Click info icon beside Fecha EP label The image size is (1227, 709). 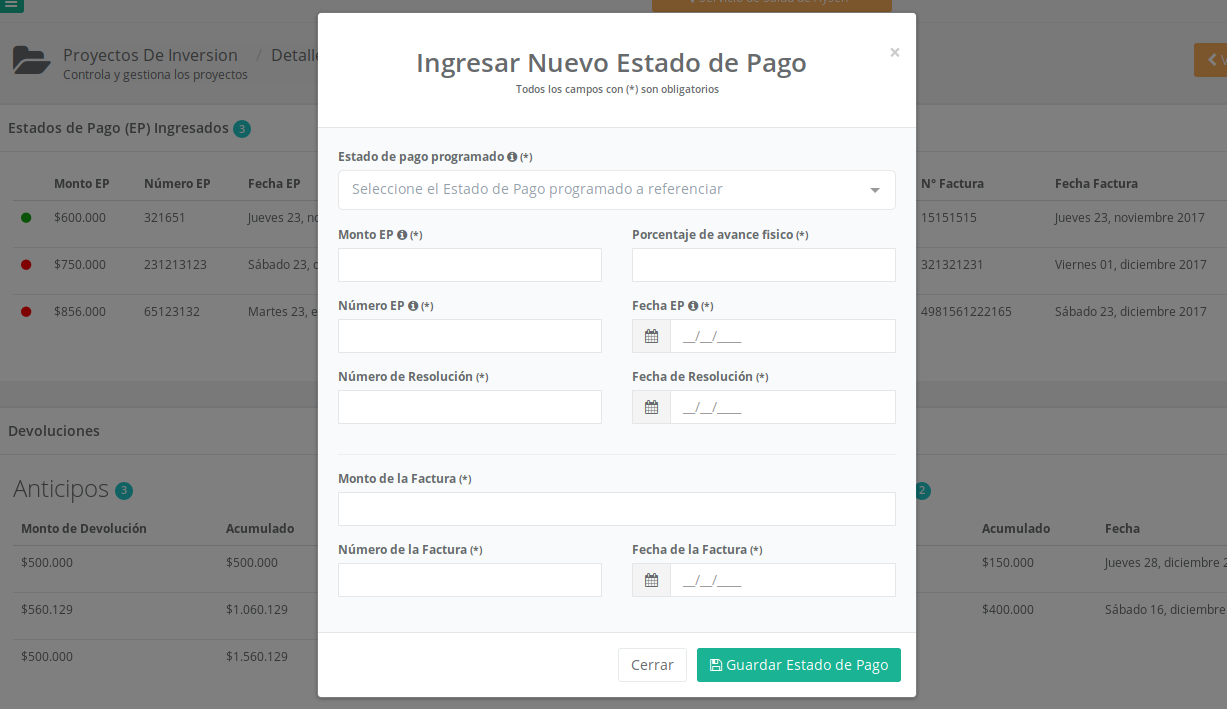tap(693, 306)
